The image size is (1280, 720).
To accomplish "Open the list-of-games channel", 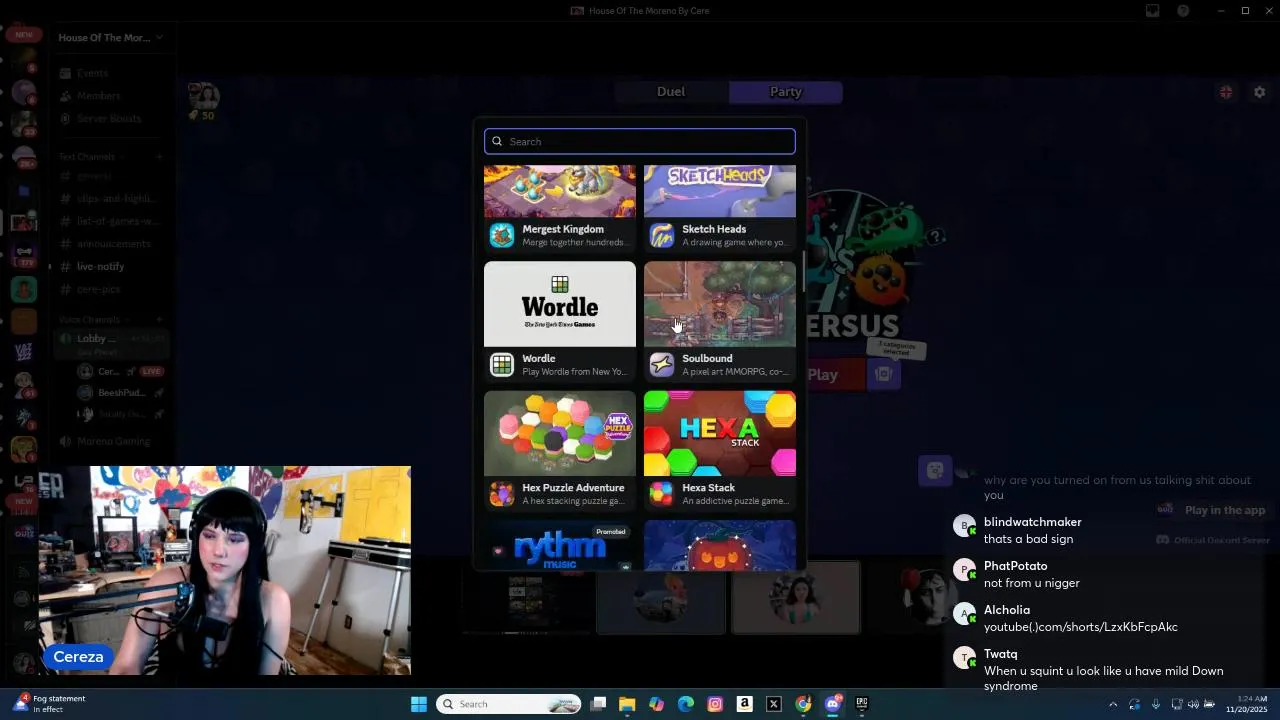I will tap(117, 222).
